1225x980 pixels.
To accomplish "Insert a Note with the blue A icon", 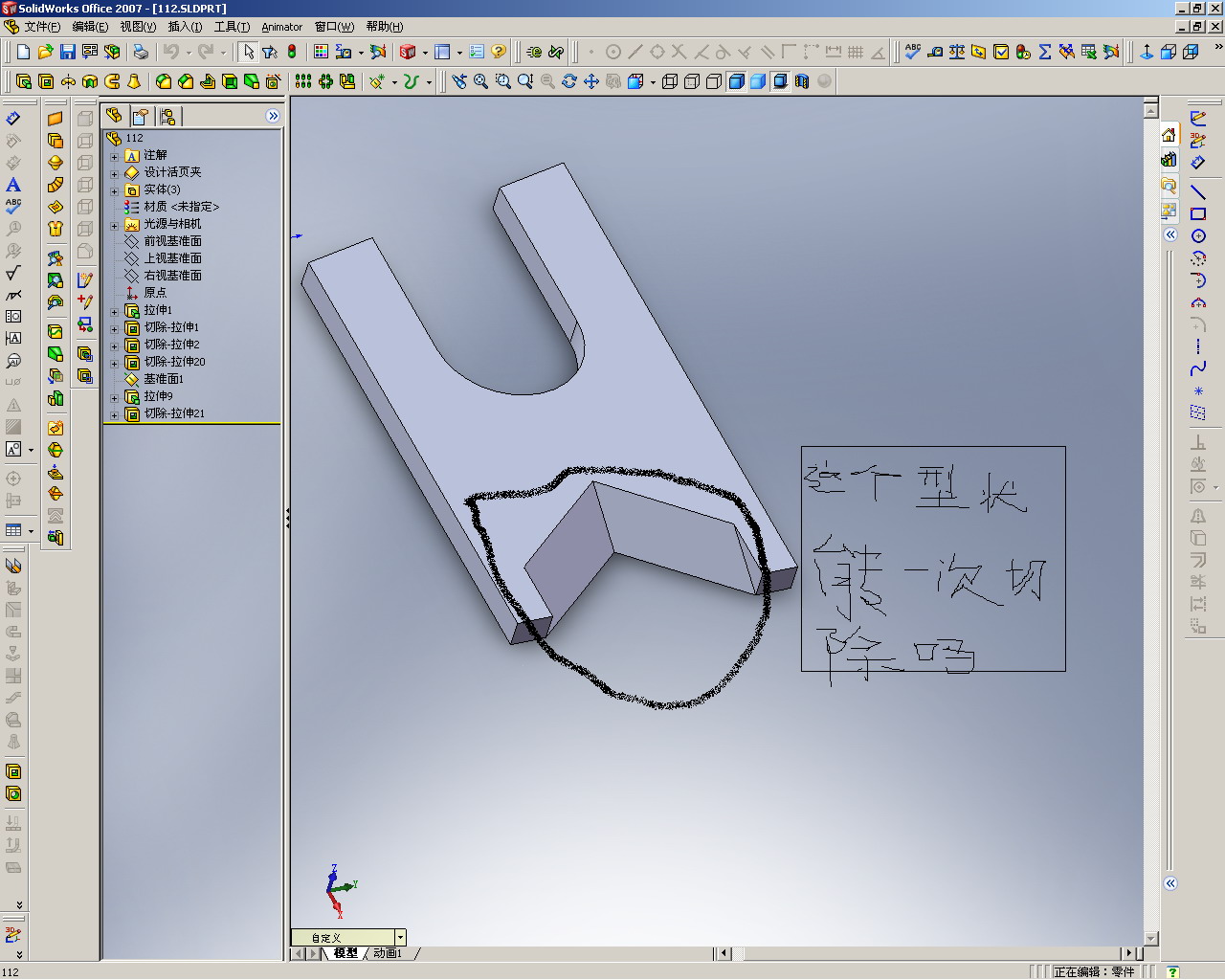I will [x=13, y=185].
